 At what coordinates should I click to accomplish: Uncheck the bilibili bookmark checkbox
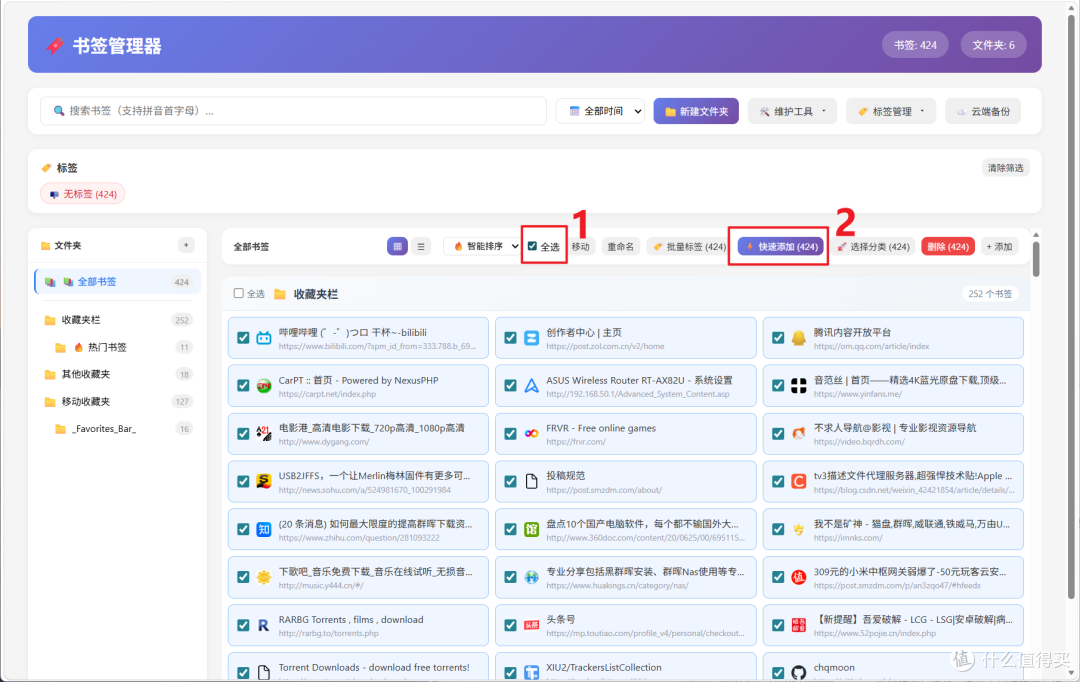[x=243, y=338]
